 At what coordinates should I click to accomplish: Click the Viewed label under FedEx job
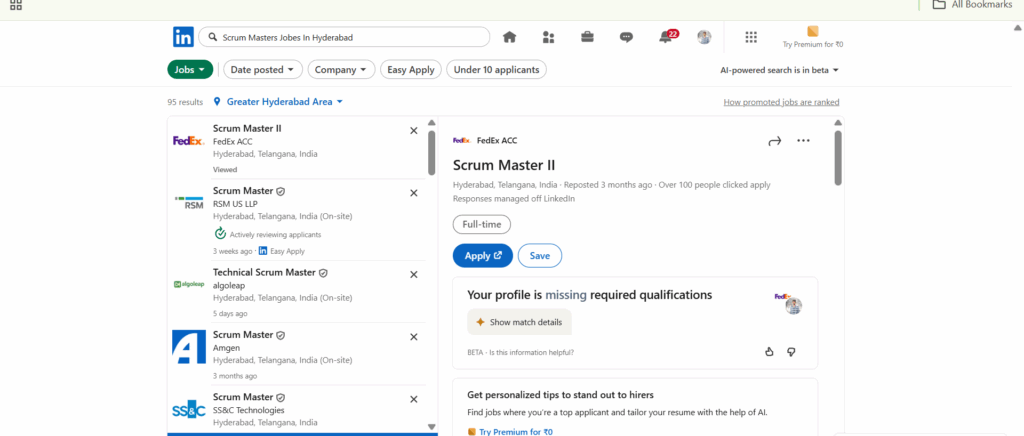click(225, 170)
